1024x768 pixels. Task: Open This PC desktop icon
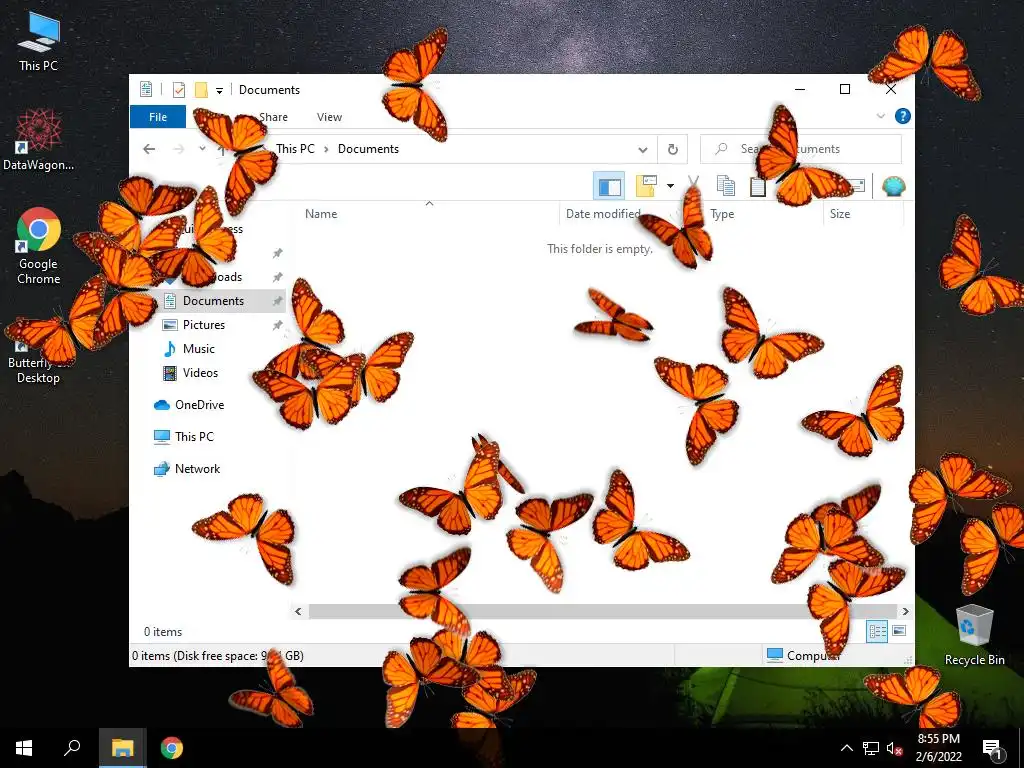click(39, 41)
